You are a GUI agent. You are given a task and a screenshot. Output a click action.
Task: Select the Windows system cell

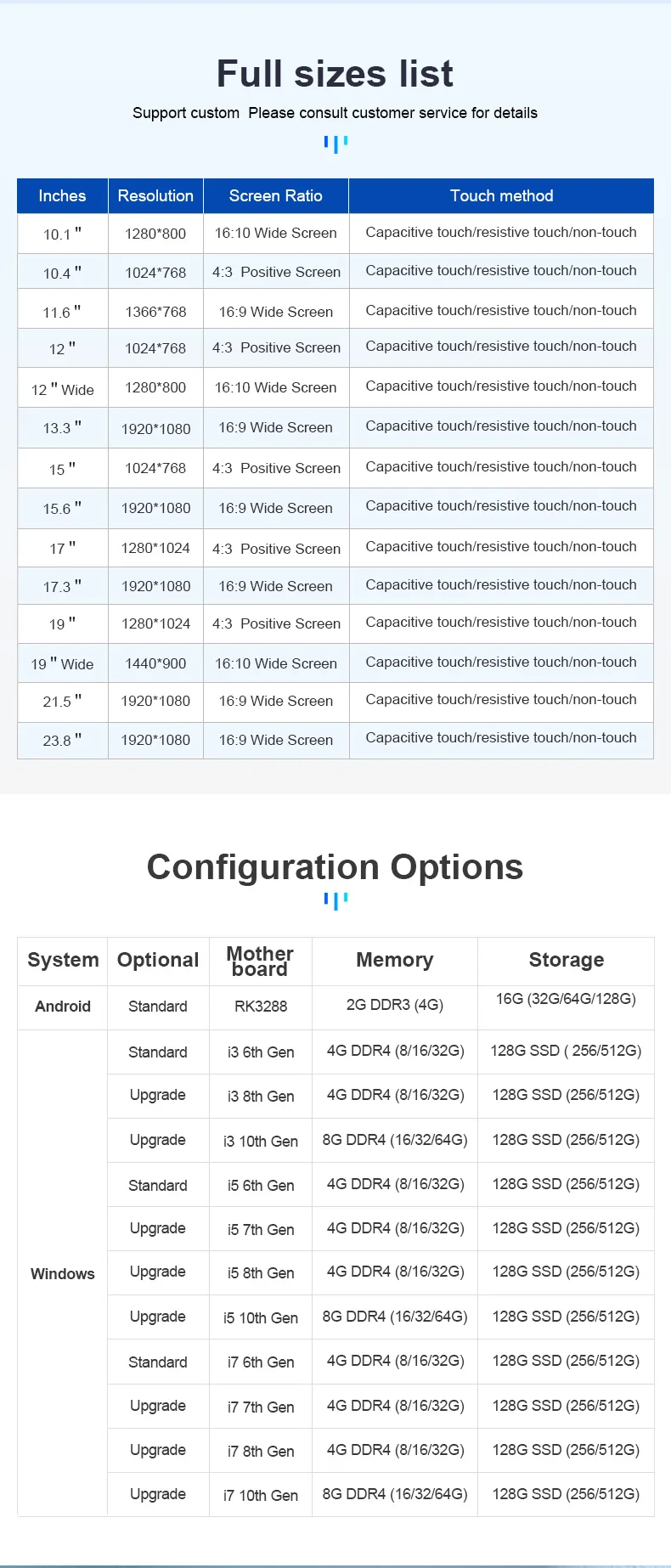coord(63,1273)
